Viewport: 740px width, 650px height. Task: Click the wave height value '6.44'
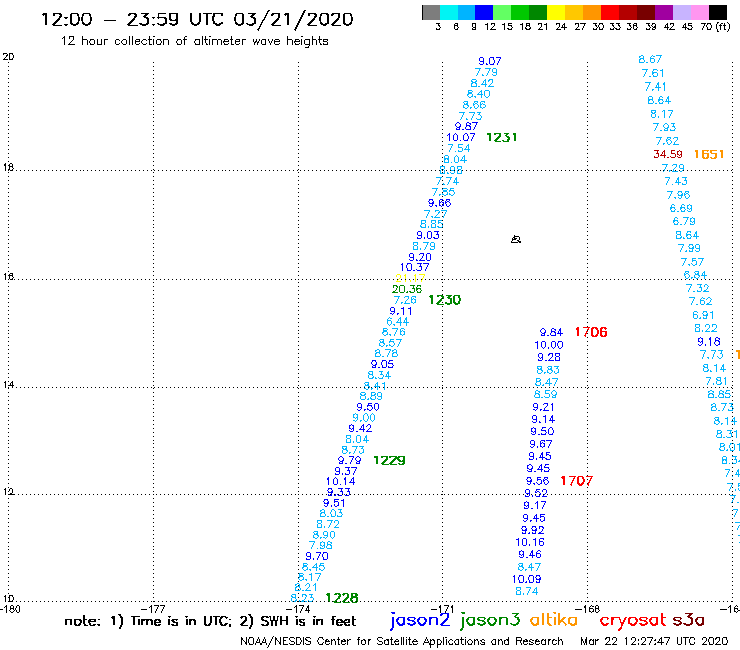(398, 321)
